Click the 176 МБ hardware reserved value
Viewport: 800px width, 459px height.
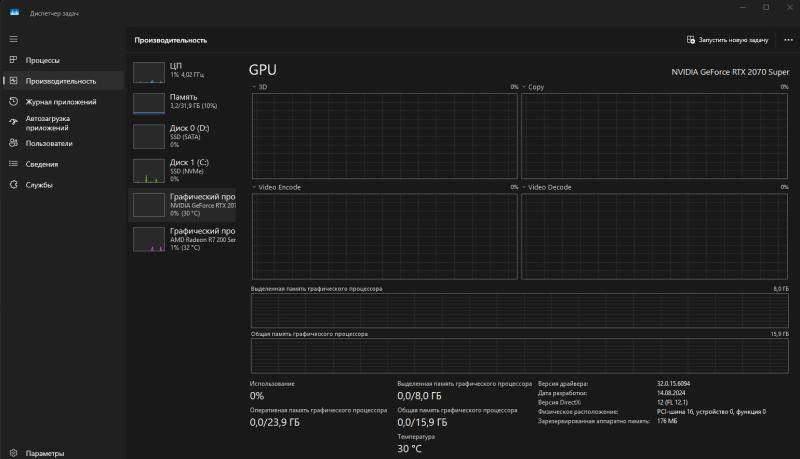(x=667, y=421)
